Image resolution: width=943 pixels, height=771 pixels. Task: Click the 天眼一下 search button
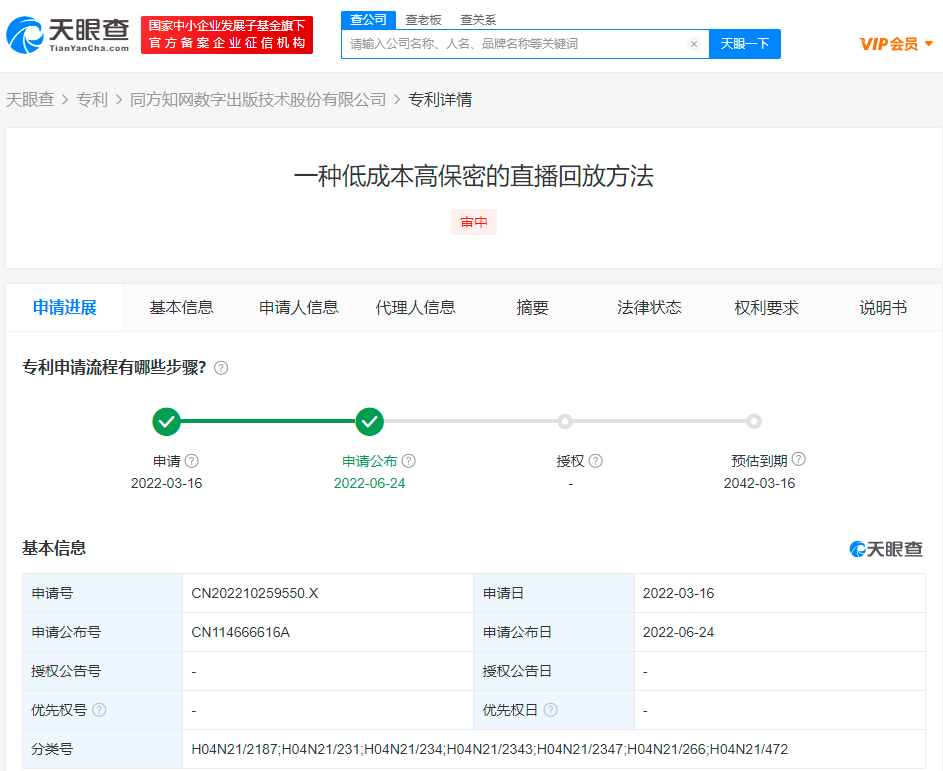(x=745, y=44)
